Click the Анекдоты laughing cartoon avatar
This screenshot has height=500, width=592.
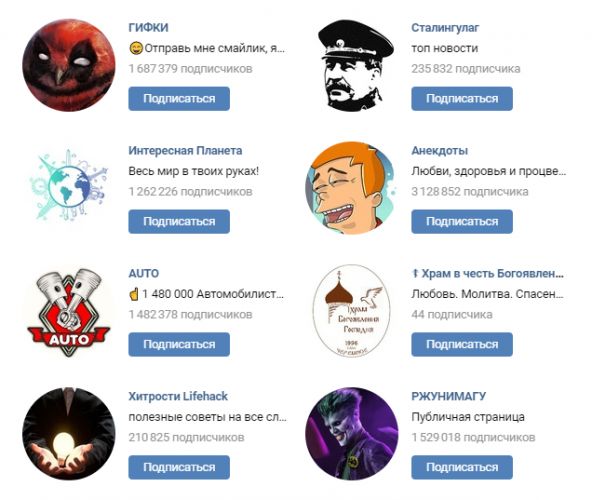click(x=352, y=188)
